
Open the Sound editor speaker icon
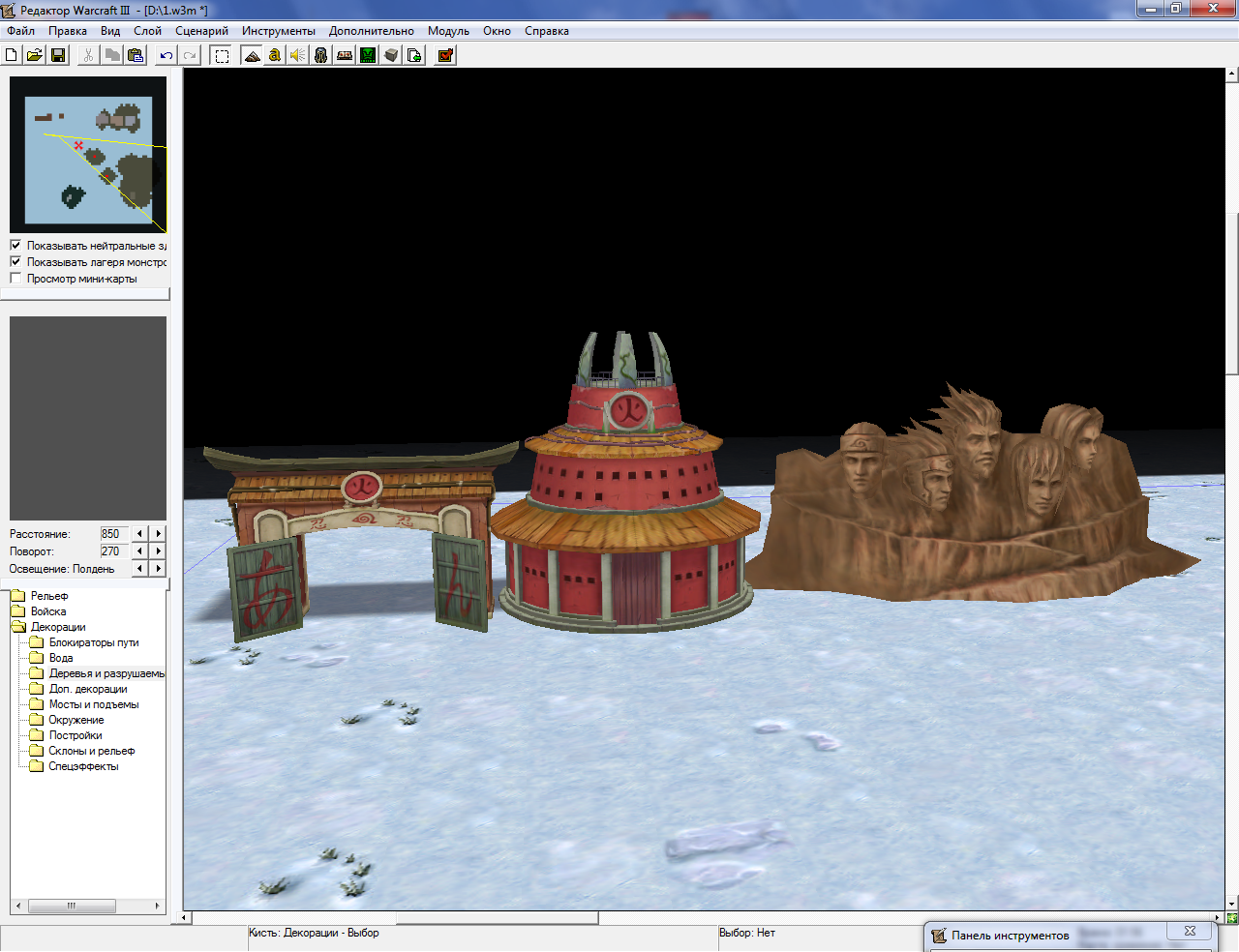298,55
